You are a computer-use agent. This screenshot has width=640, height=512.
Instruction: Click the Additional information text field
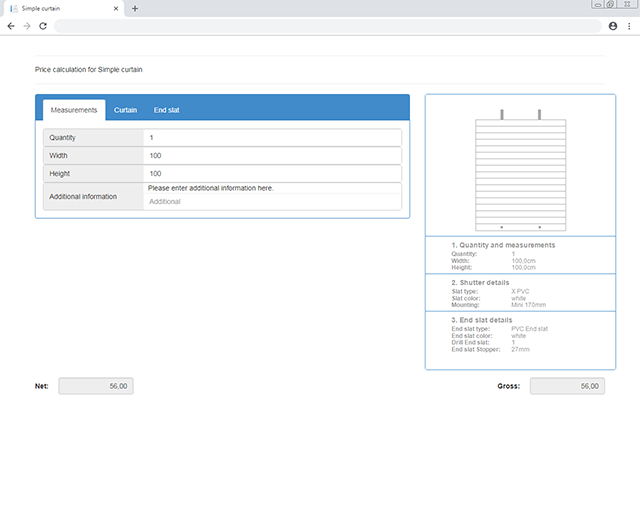point(272,202)
